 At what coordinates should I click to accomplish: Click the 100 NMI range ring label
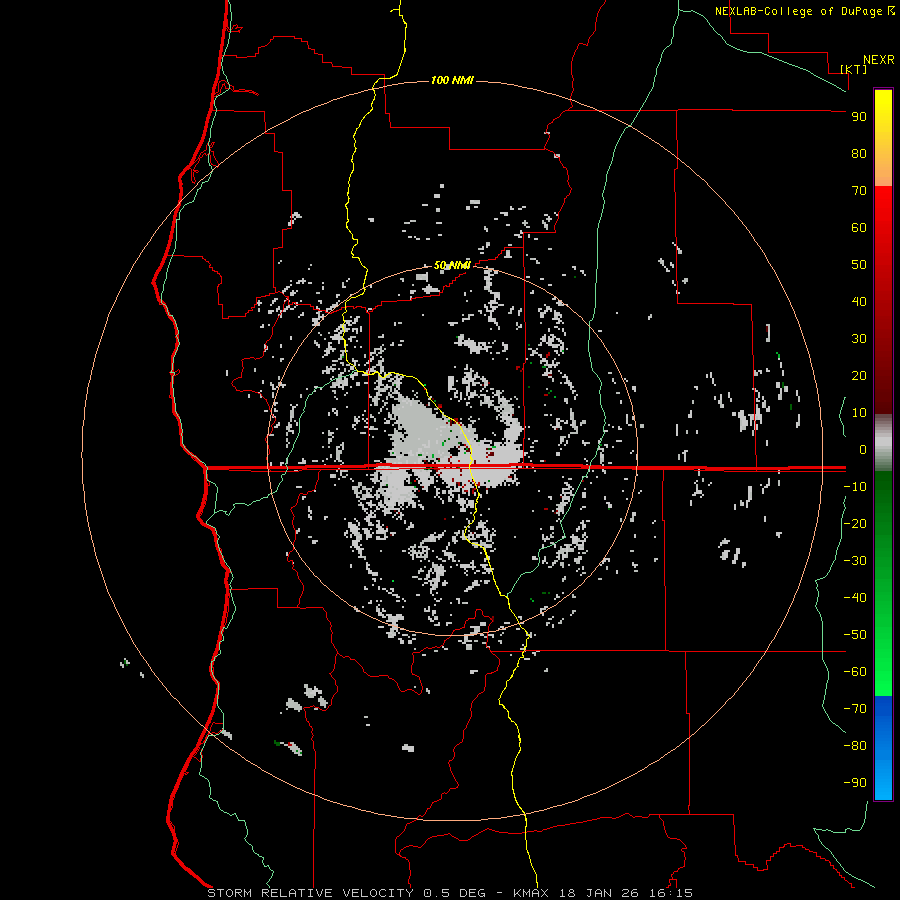tap(452, 80)
